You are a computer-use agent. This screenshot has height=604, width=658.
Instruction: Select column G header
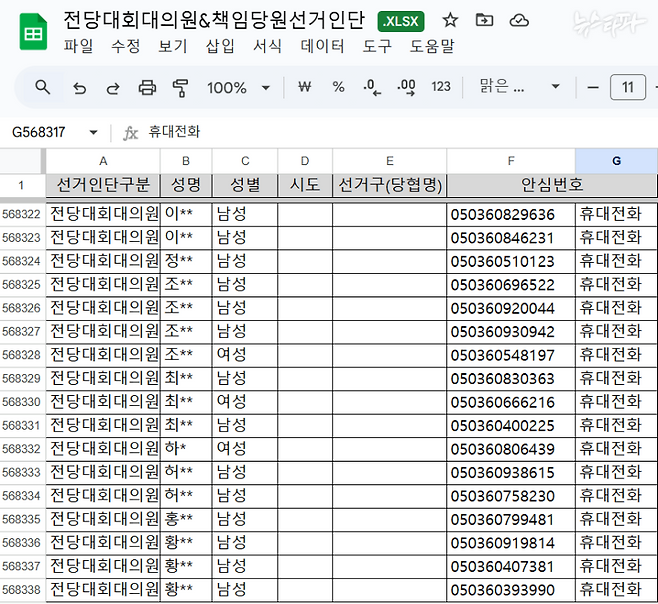[x=616, y=161]
